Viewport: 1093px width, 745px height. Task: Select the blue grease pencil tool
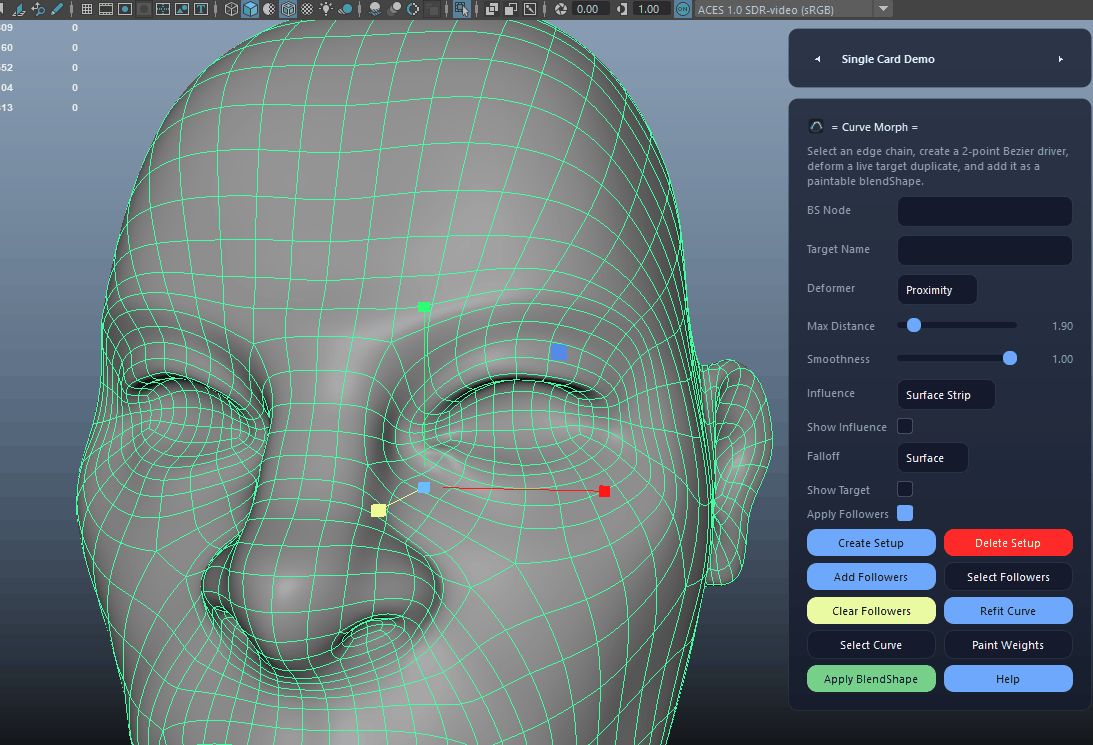coord(56,9)
